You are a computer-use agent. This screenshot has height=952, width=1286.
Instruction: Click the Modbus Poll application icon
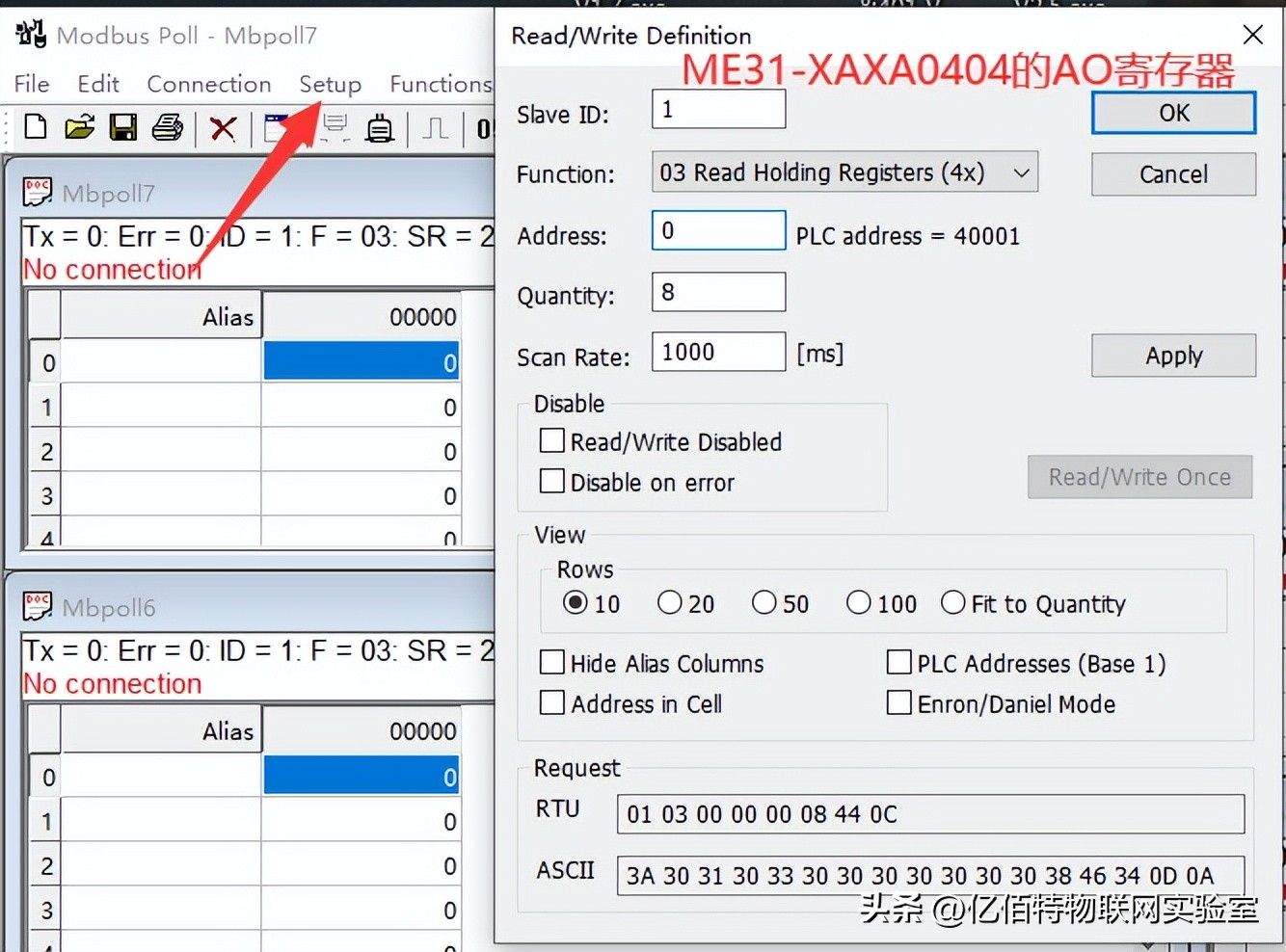(x=31, y=35)
